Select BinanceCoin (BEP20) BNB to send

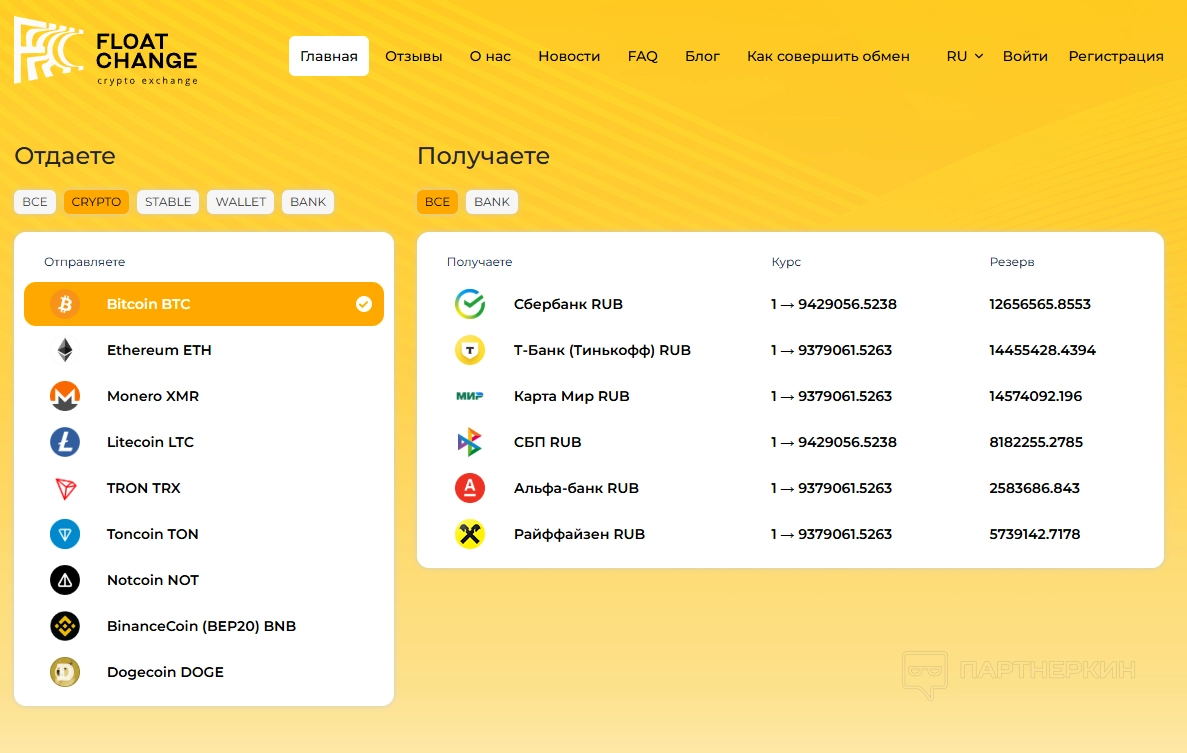204,627
